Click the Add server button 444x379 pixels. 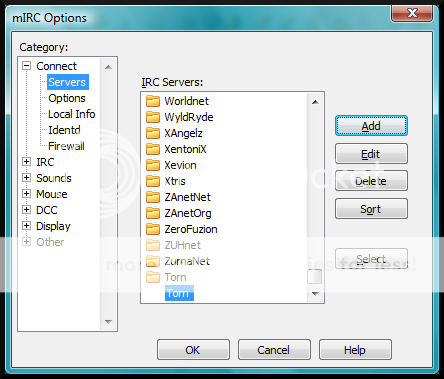371,126
